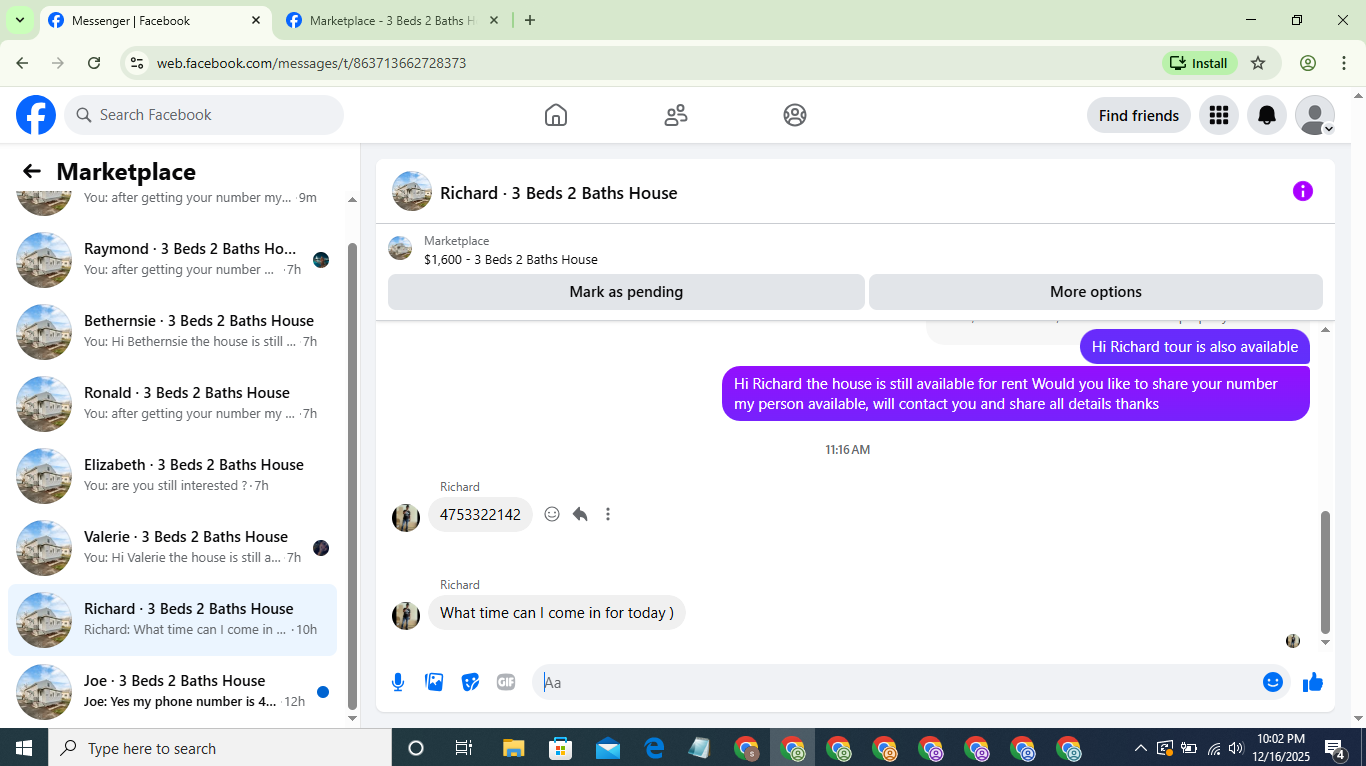This screenshot has width=1366, height=766.
Task: Open a new browser tab
Action: tap(530, 20)
